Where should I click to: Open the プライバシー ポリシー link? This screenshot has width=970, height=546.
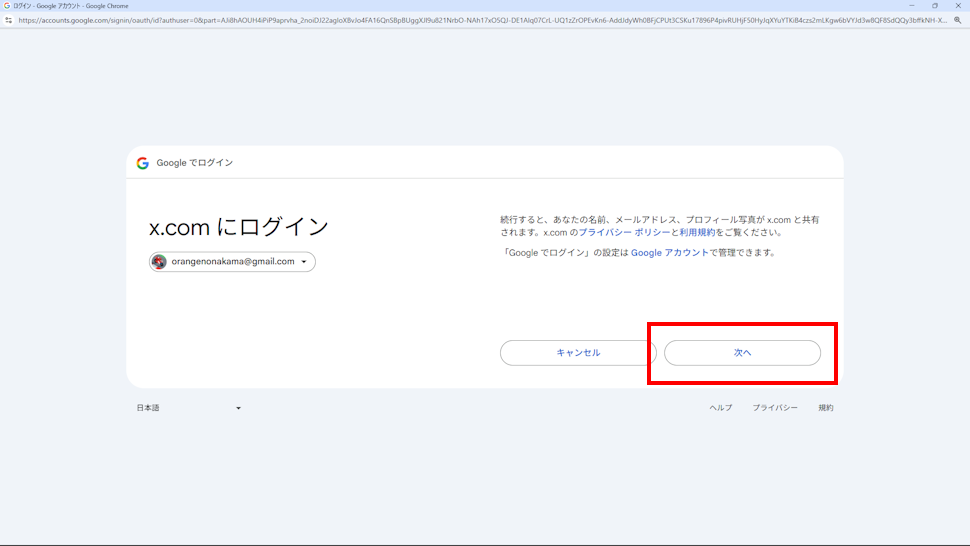624,232
